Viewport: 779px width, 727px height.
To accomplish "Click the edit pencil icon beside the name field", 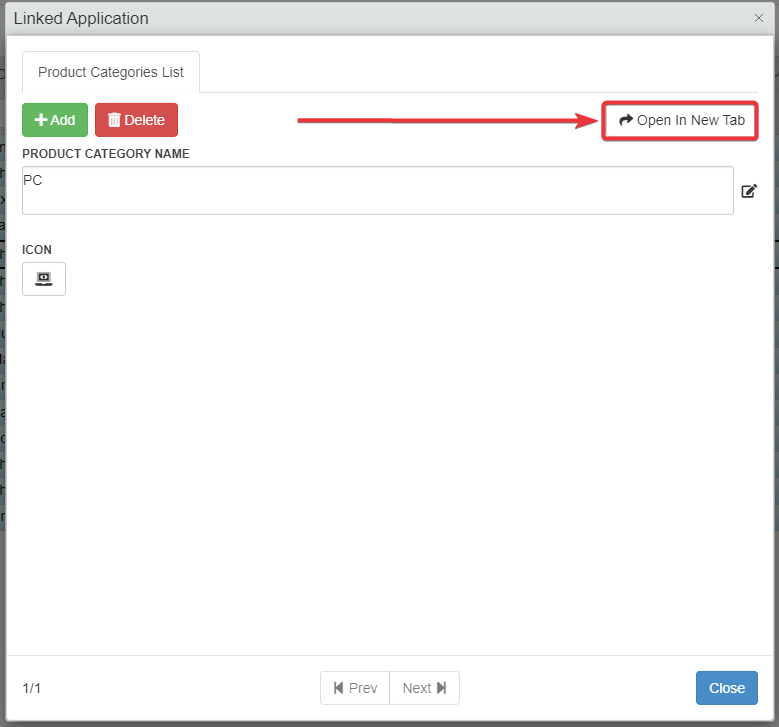I will point(749,191).
